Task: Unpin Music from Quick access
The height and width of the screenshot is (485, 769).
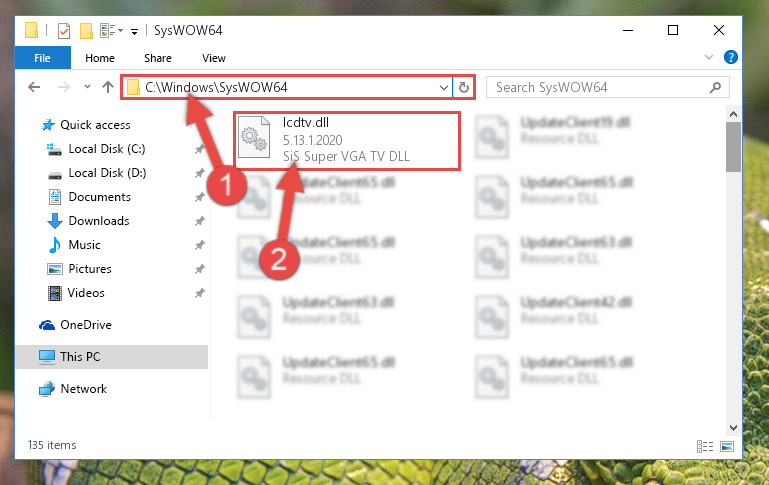Action: pos(199,245)
